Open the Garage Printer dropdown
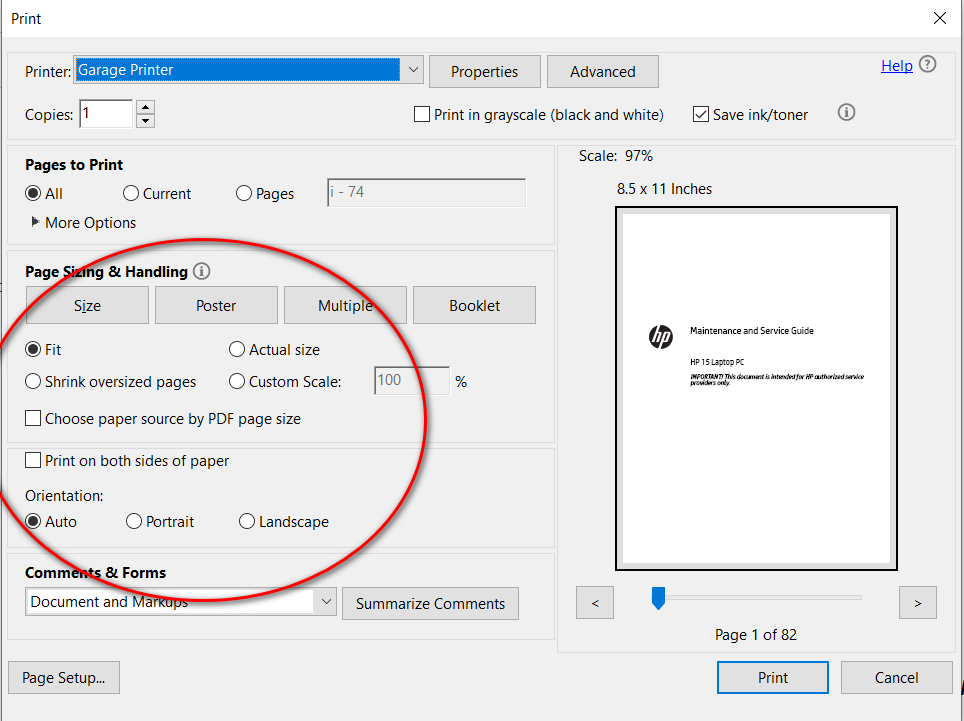This screenshot has width=964, height=721. tap(412, 70)
